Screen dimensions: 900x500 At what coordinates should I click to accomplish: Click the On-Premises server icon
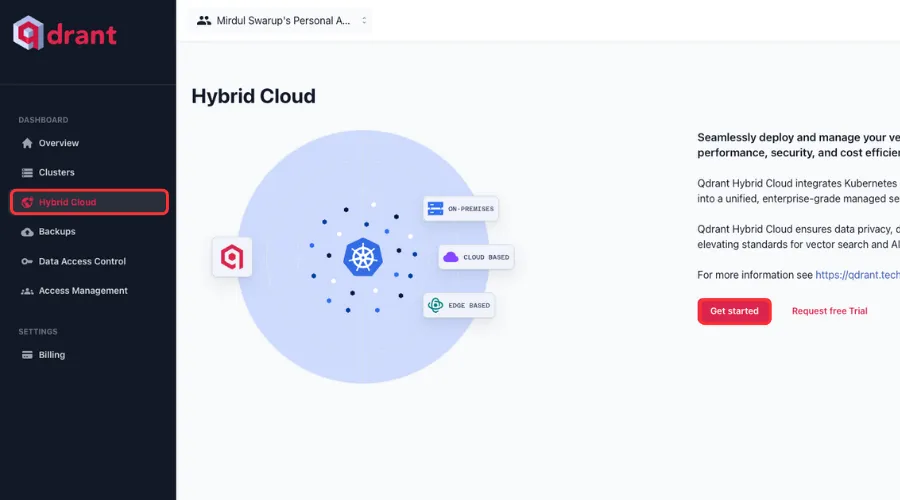coord(436,208)
